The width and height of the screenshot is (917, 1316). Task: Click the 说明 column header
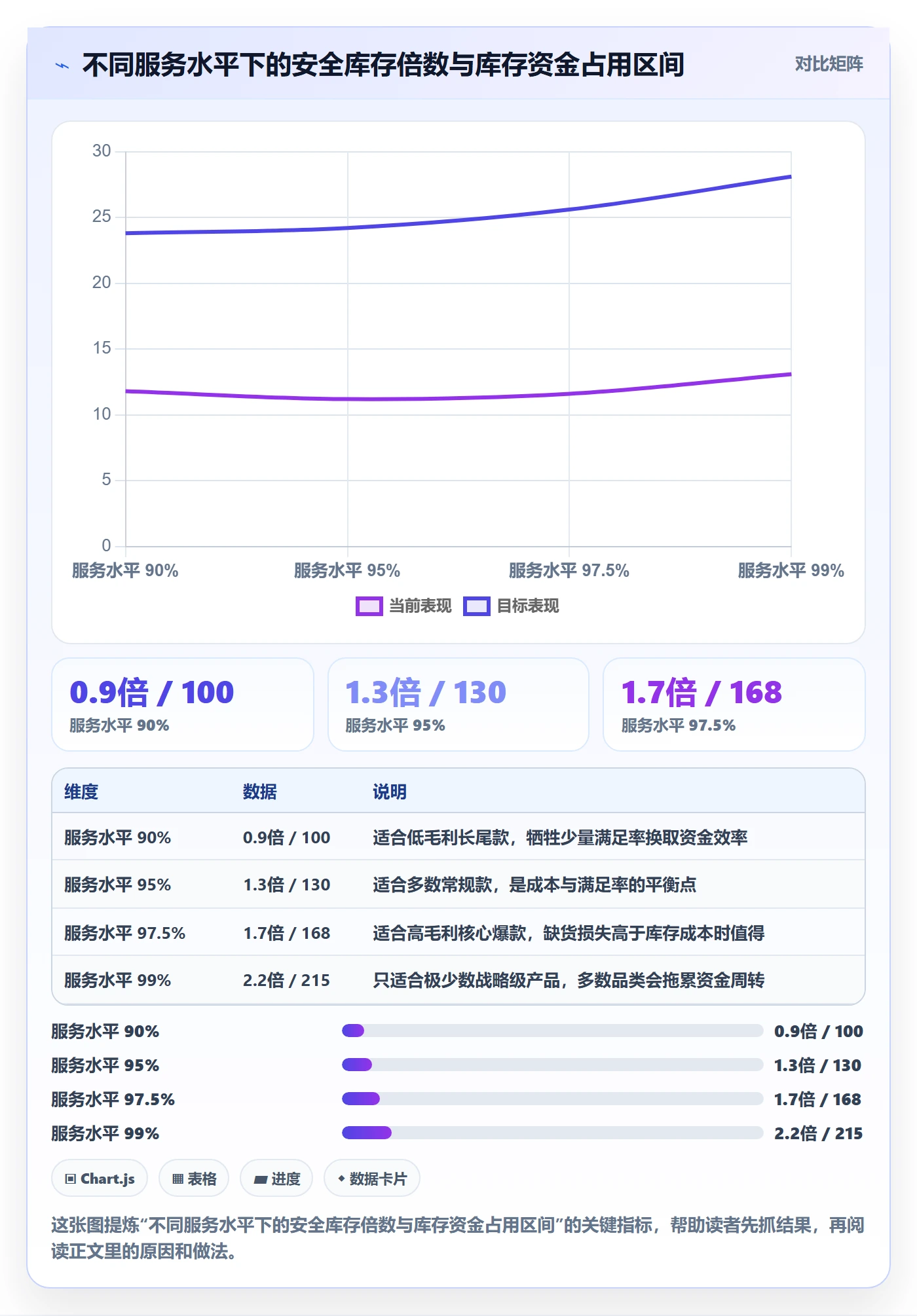(x=390, y=792)
